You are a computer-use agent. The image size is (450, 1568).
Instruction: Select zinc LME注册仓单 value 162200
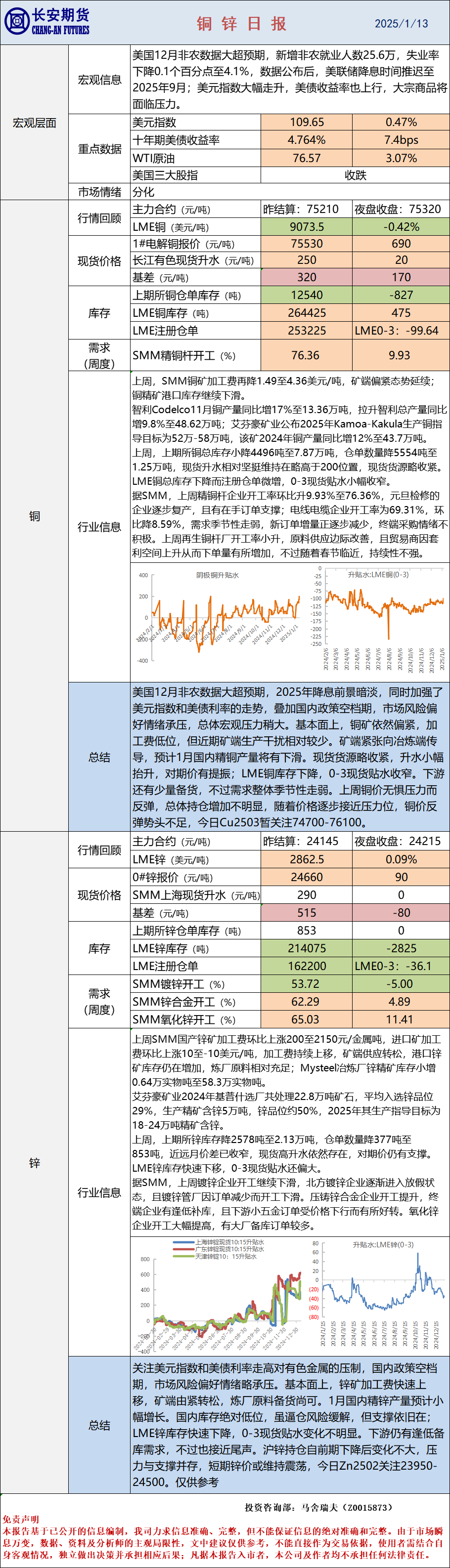pyautogui.click(x=306, y=966)
